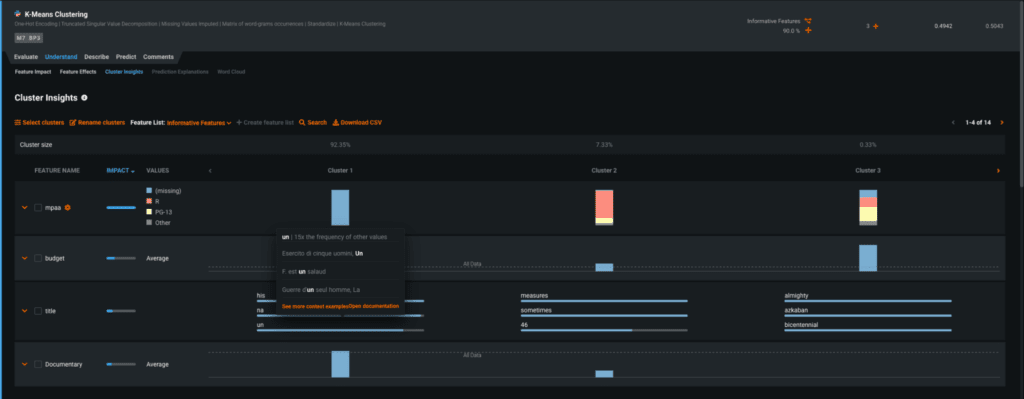Click the Cluster 2 column header
This screenshot has width=1024, height=399.
pos(604,170)
